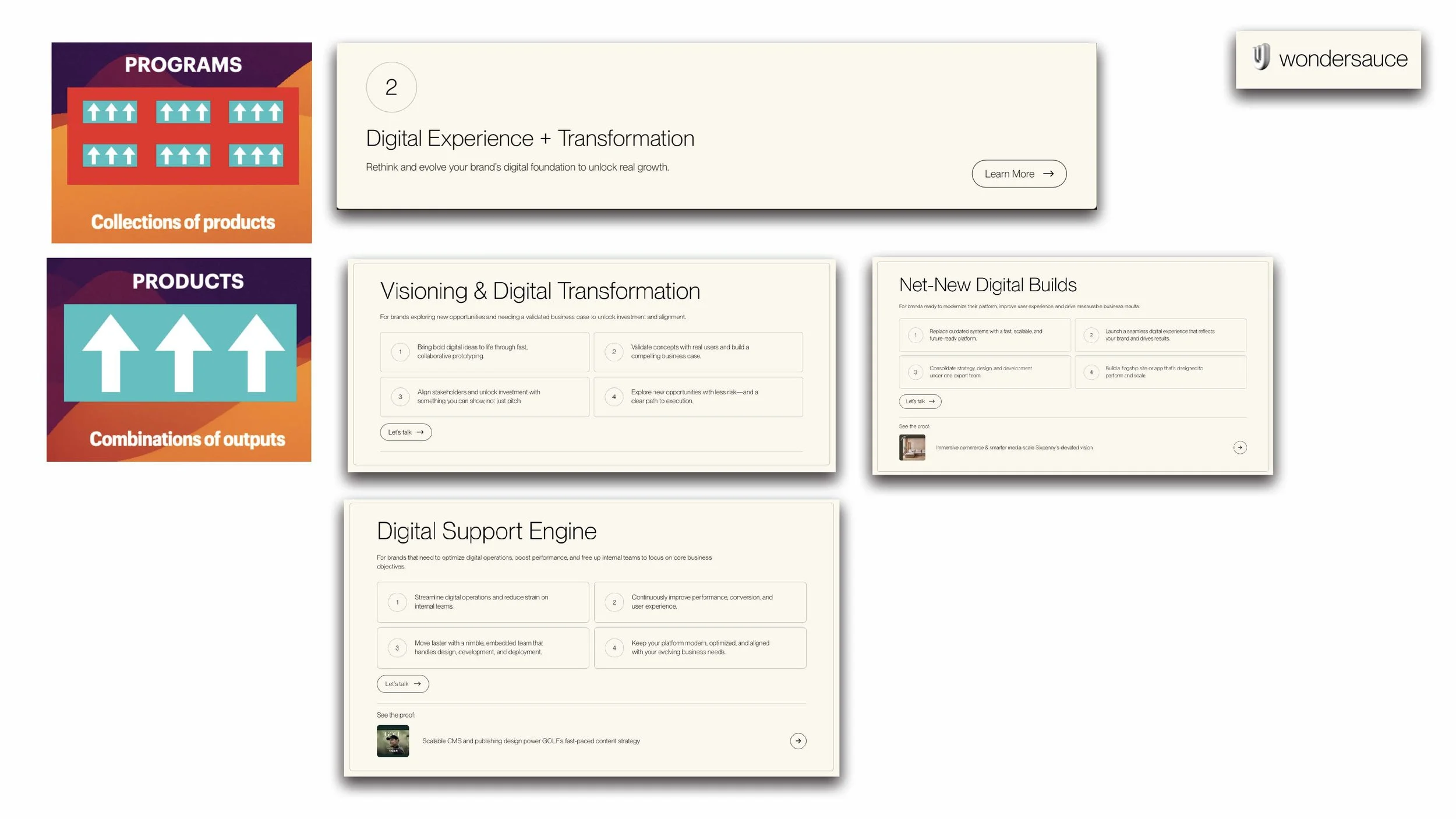This screenshot has width=1456, height=819.
Task: Click the circular arrow next to Sixpenny proof
Action: click(1240, 447)
